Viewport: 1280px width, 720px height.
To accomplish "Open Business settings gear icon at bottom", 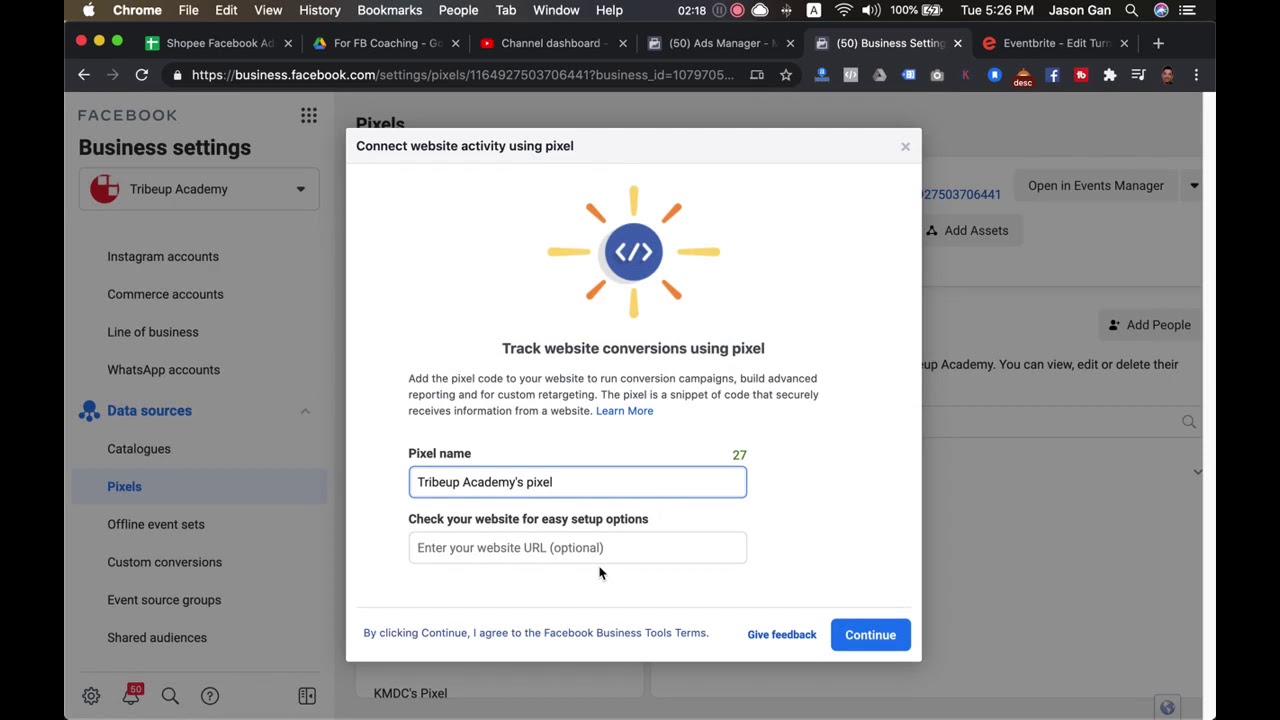I will pyautogui.click(x=91, y=696).
